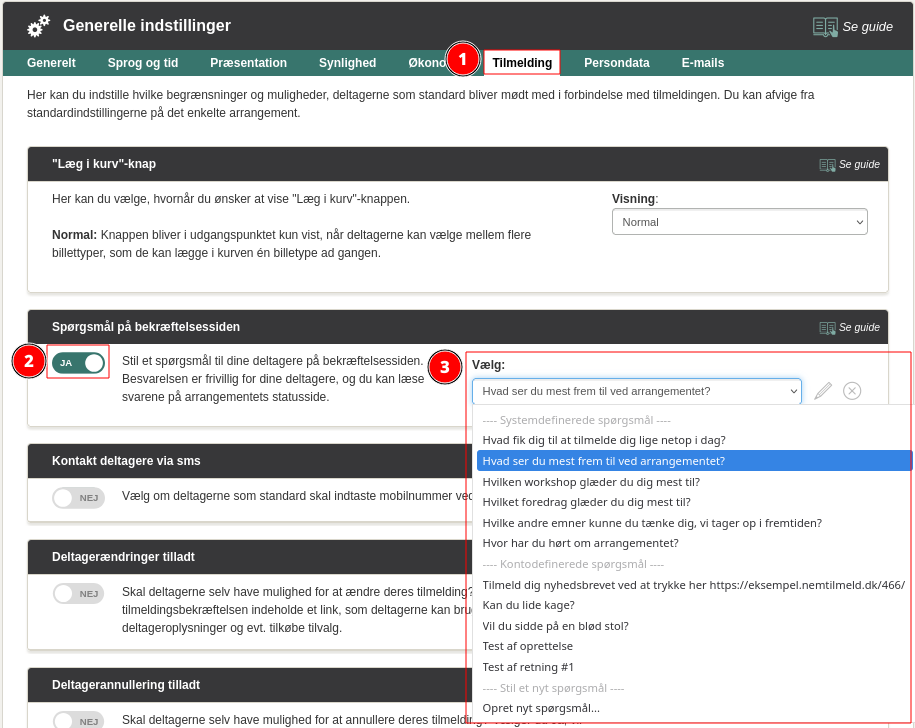Enable the Deltagerændringer tilladt toggle
The width and height of the screenshot is (915, 728).
coord(78,593)
